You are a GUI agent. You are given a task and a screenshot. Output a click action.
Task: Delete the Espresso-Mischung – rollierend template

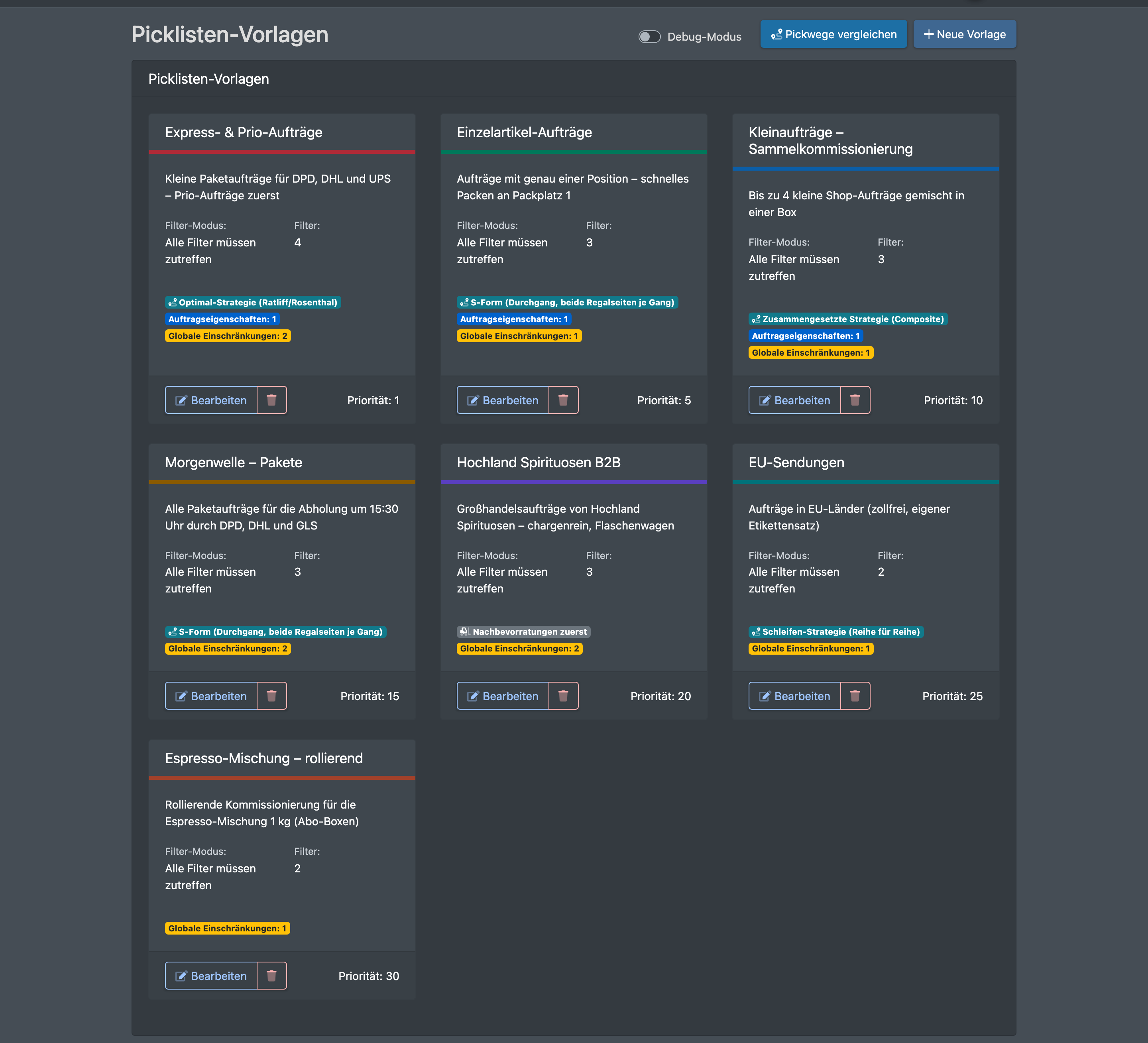click(271, 976)
